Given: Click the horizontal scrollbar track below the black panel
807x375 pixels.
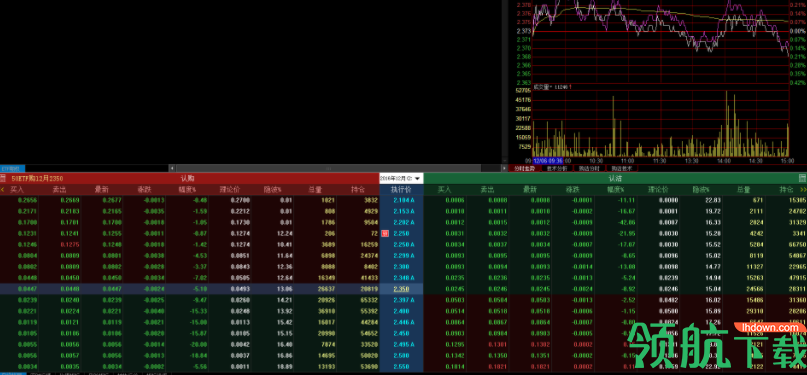Looking at the screenshot, I should pyautogui.click(x=328, y=168).
